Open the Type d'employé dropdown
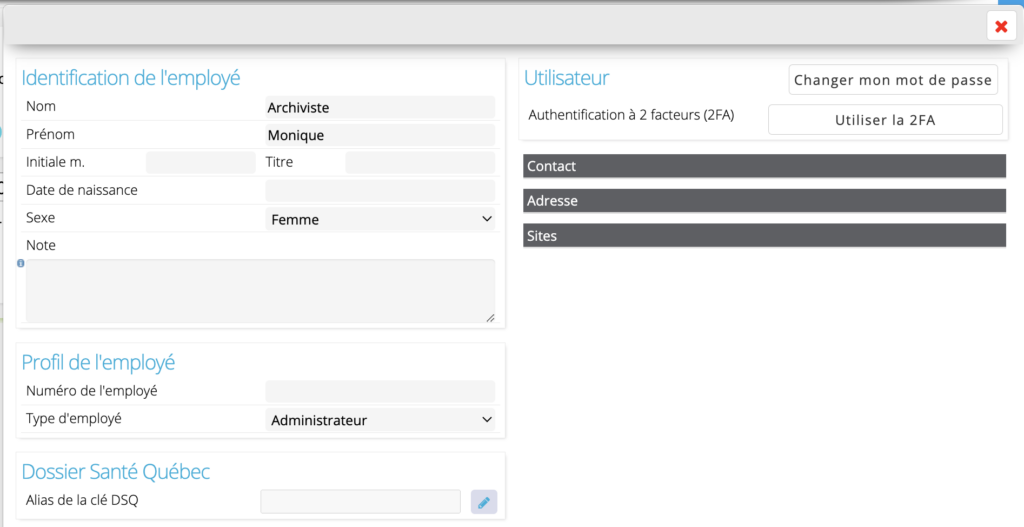Screen dimensions: 1024x527 (x=380, y=420)
